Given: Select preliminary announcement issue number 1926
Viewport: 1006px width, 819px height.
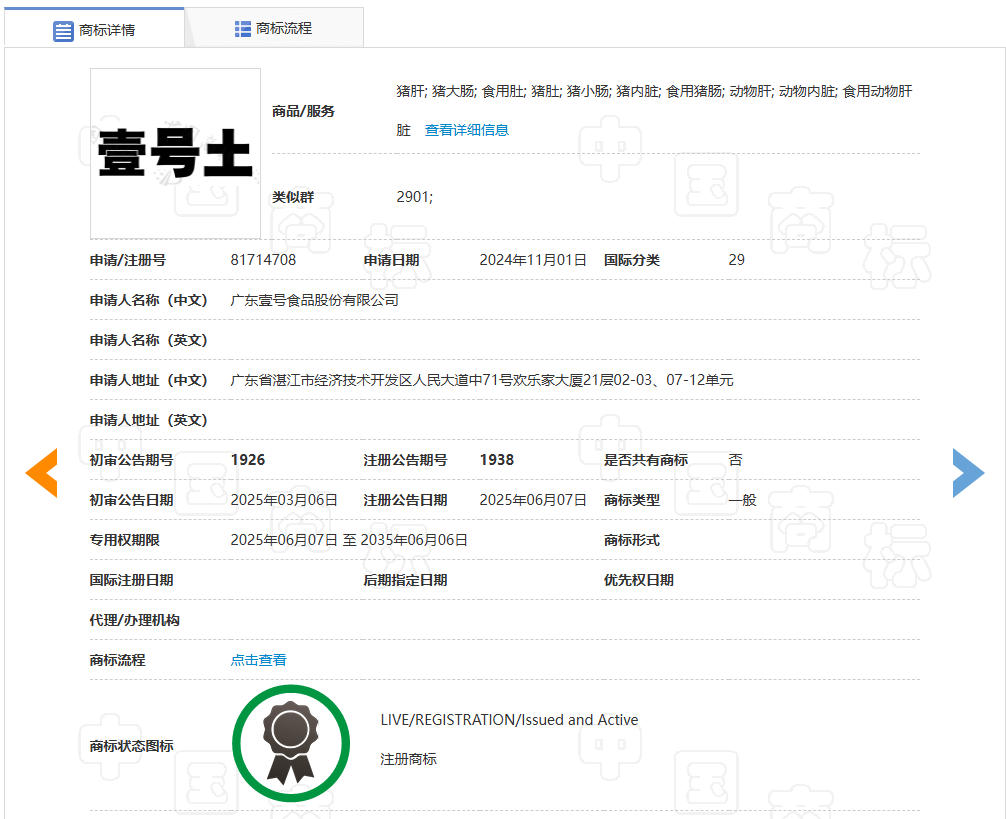Looking at the screenshot, I should (x=248, y=460).
